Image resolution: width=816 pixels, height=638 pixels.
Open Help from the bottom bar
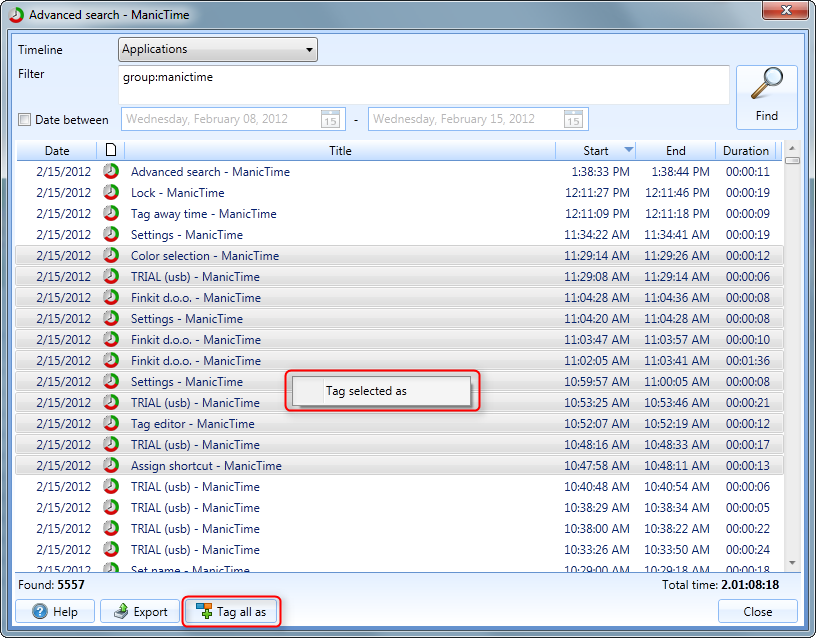tap(55, 611)
